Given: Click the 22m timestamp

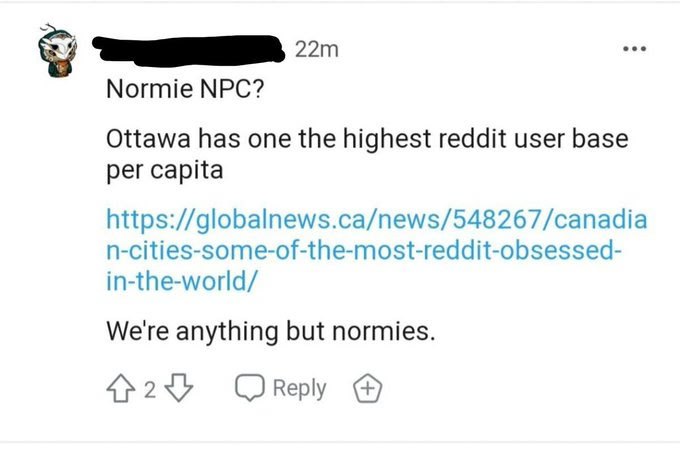Looking at the screenshot, I should click(317, 49).
